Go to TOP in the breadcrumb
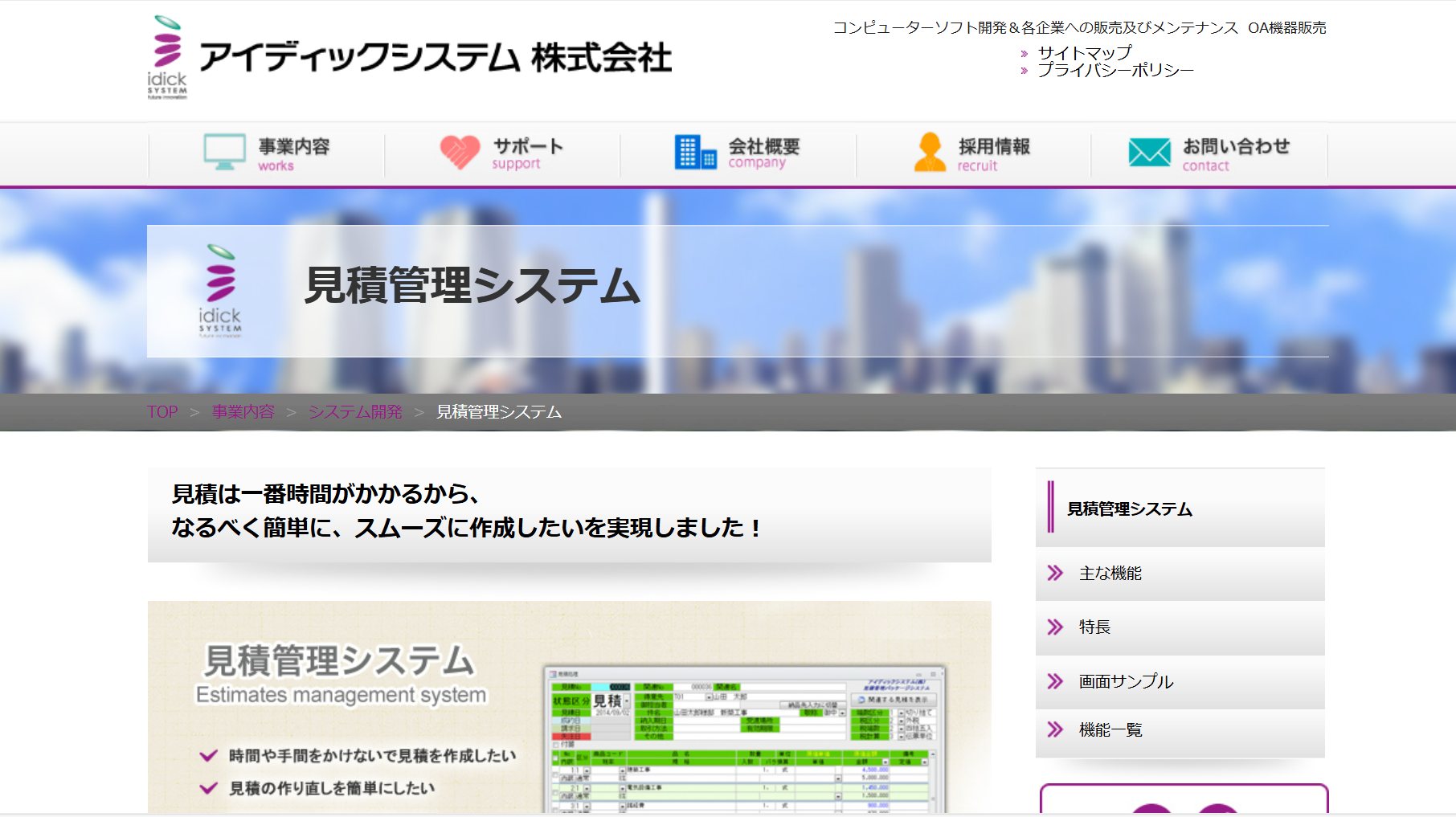1456x817 pixels. [x=162, y=412]
